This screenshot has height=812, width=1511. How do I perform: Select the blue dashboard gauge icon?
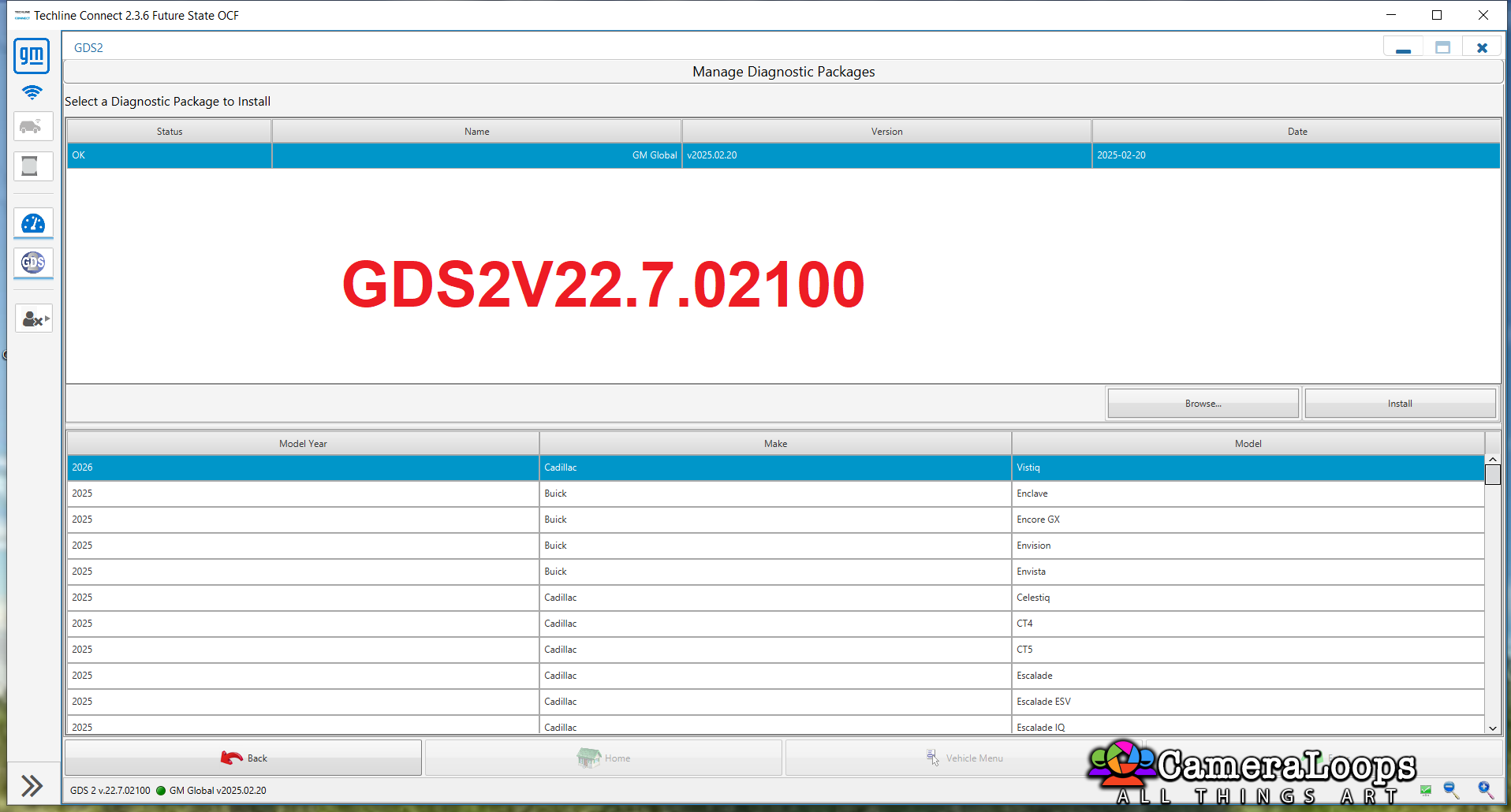33,223
